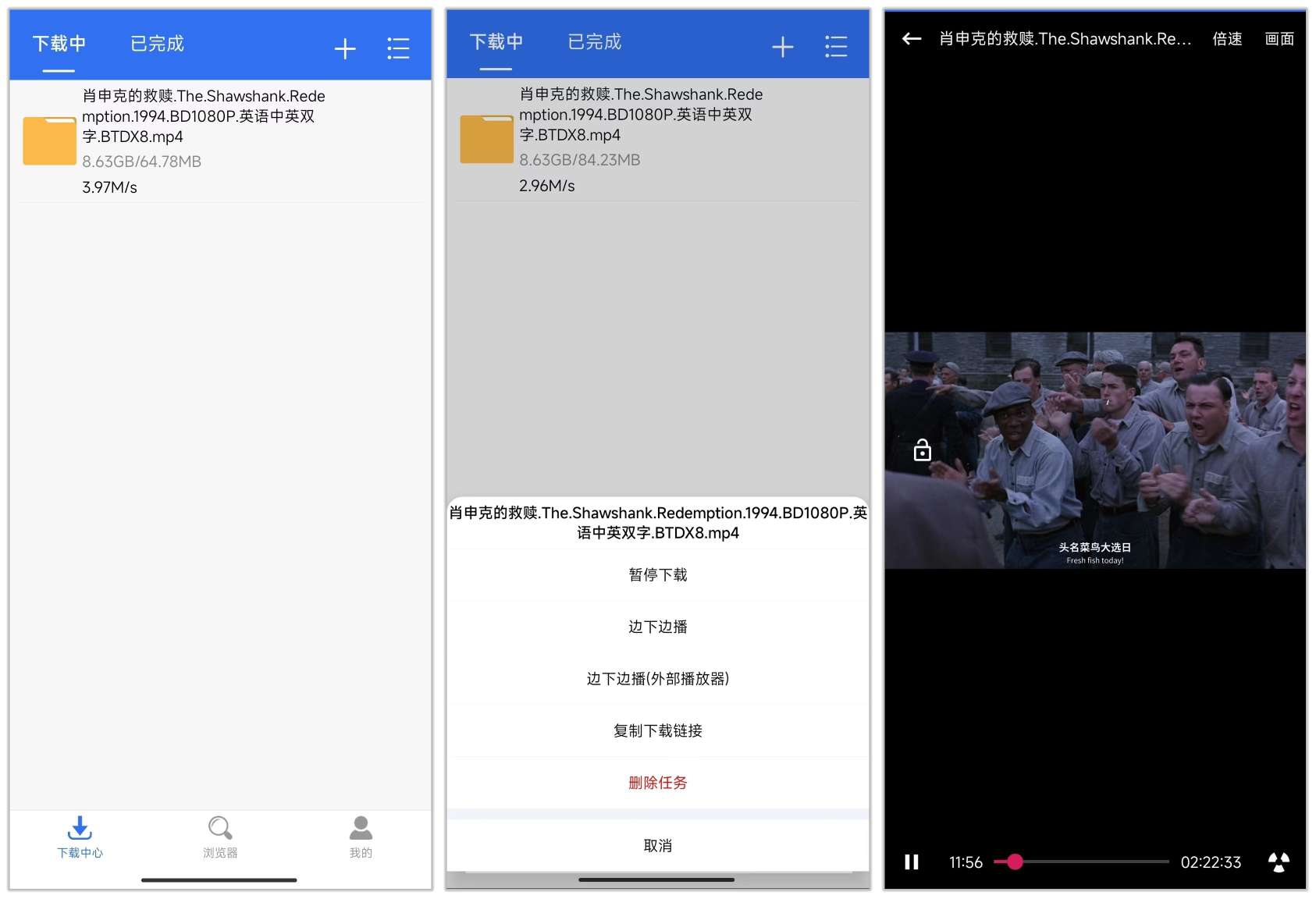
Task: Choose 暂停下载 to pause the download
Action: point(658,575)
